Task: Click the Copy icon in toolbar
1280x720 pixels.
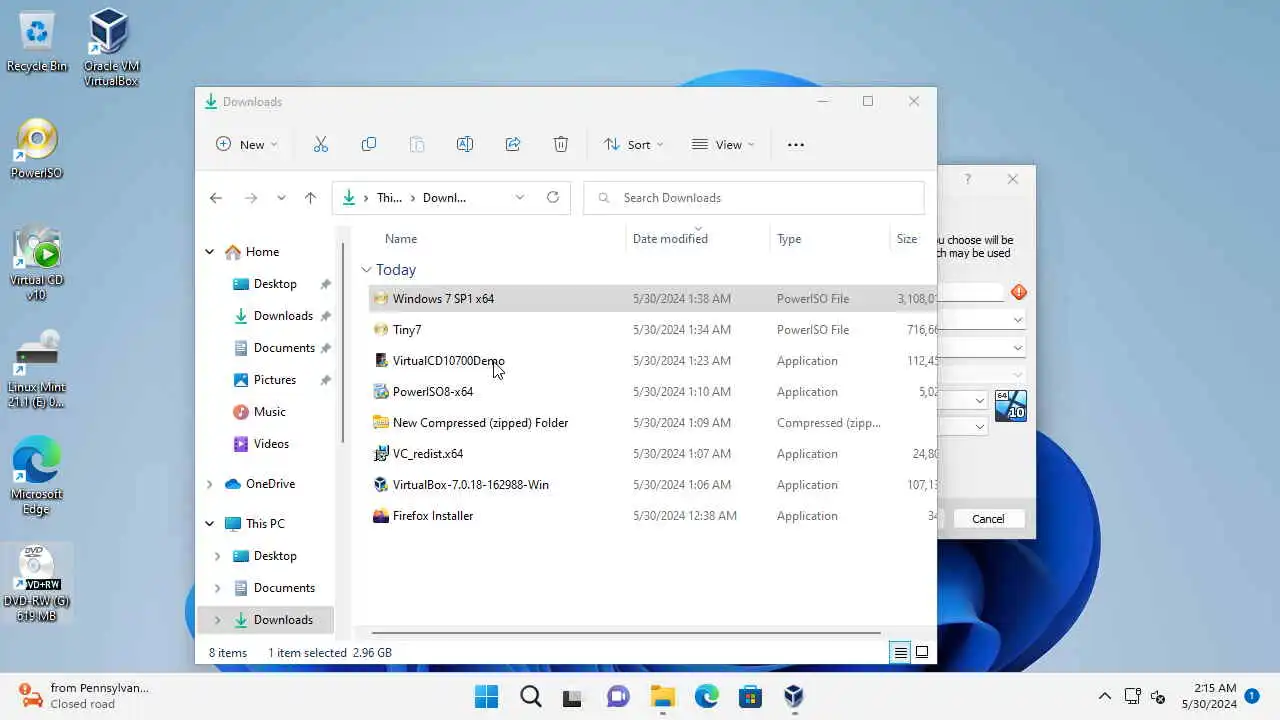Action: pyautogui.click(x=369, y=145)
